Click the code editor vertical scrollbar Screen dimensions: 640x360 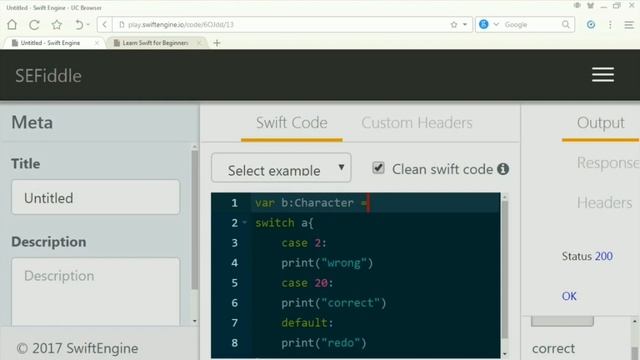(x=505, y=269)
